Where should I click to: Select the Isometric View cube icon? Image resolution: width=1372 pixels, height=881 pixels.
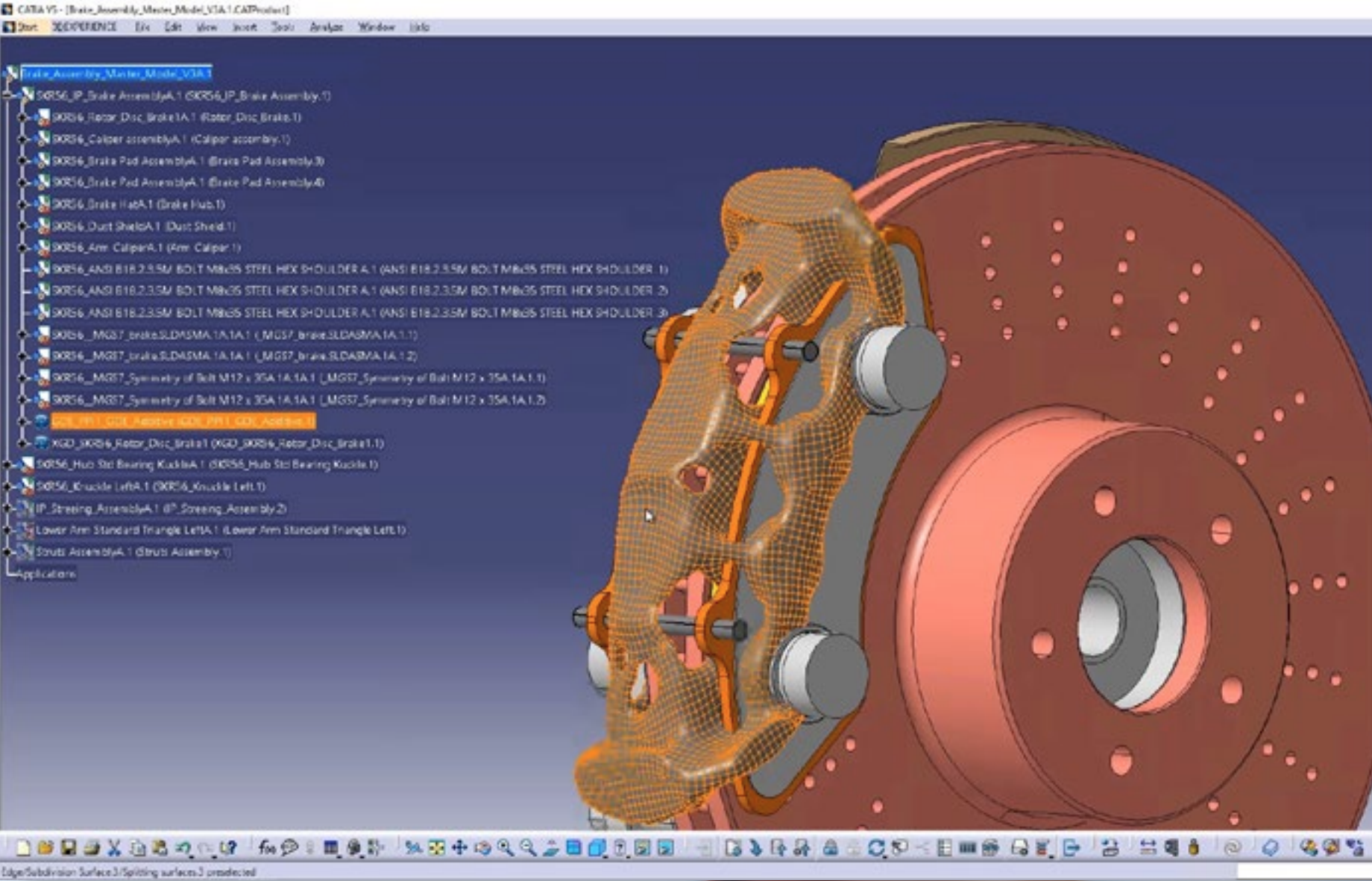coord(597,850)
